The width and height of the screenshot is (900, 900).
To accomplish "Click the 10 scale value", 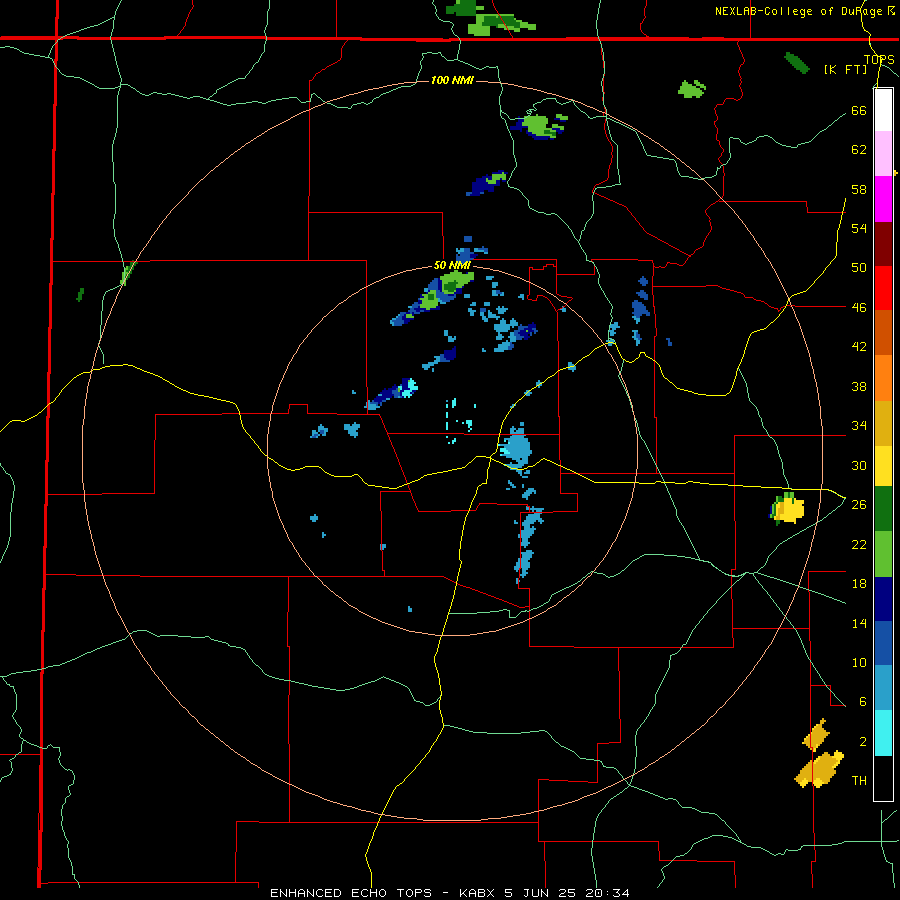I will 859,662.
